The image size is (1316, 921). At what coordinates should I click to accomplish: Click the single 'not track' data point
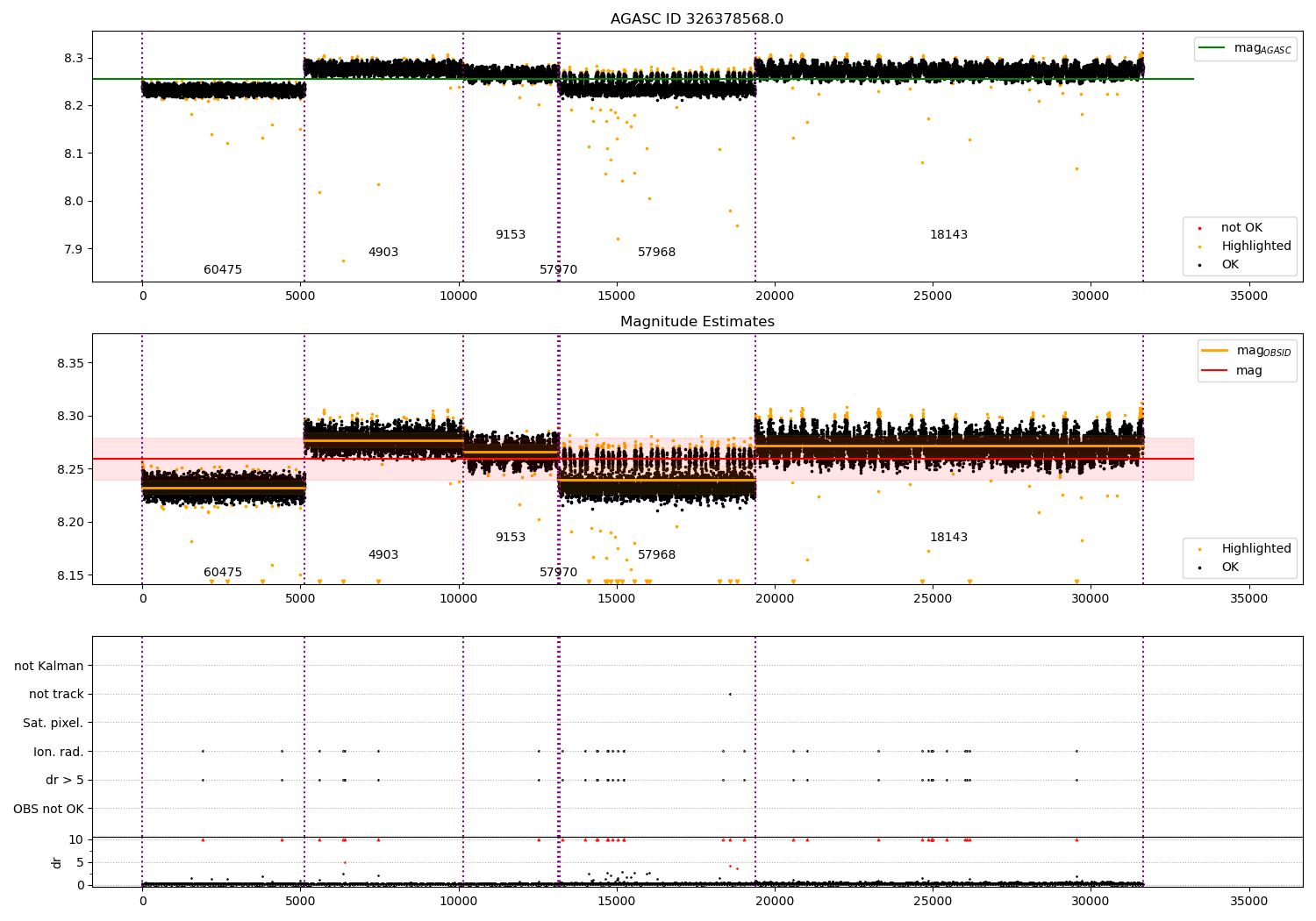tap(730, 695)
